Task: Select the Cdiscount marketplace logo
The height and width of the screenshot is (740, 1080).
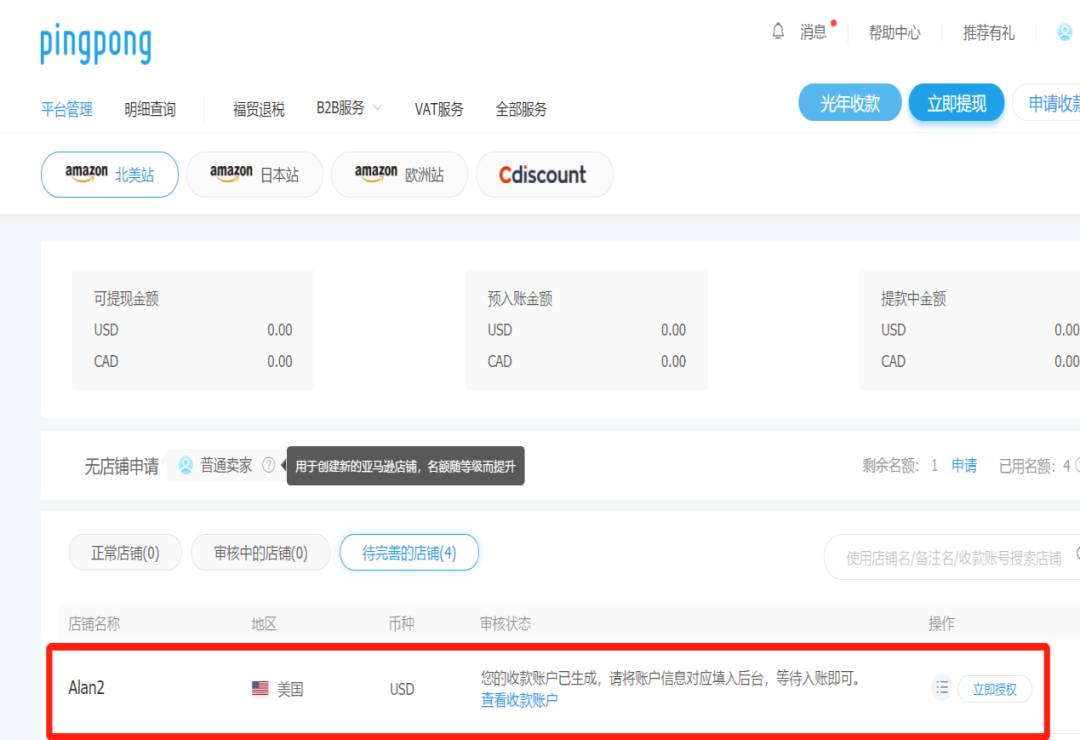Action: (x=543, y=174)
